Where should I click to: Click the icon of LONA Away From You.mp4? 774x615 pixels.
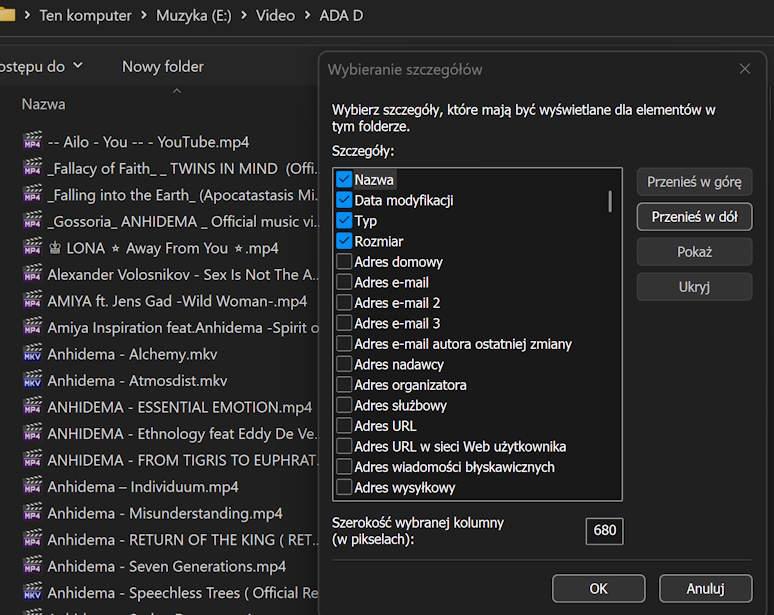tap(32, 248)
